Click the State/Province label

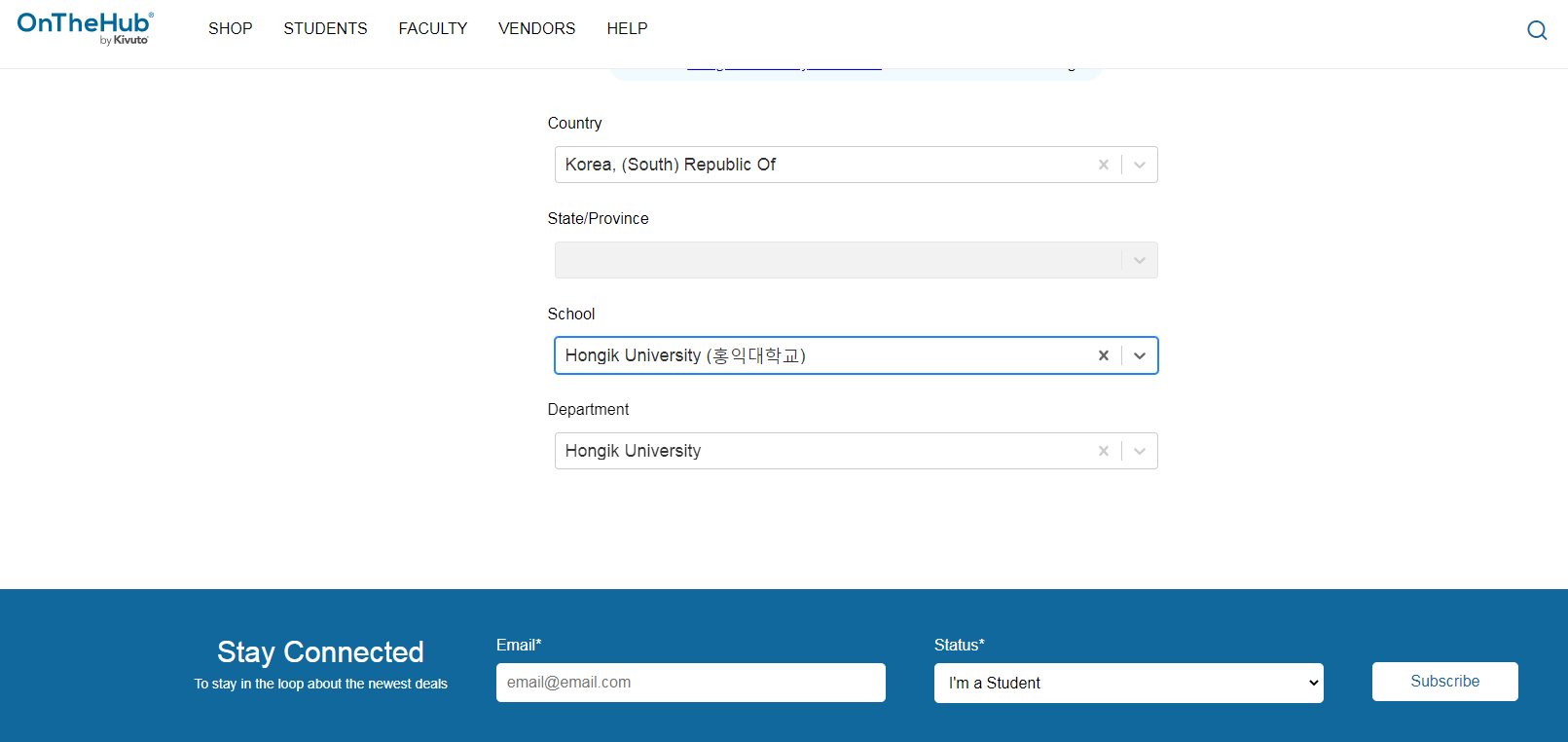598,218
